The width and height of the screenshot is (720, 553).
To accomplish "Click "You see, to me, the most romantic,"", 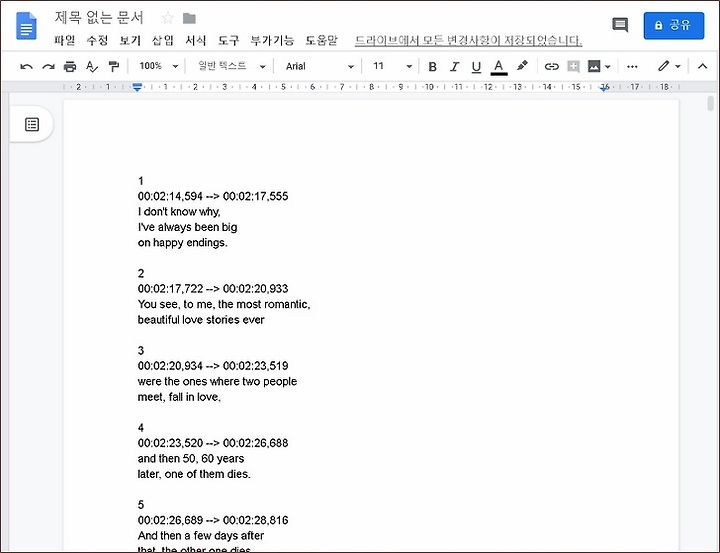I will [224, 304].
